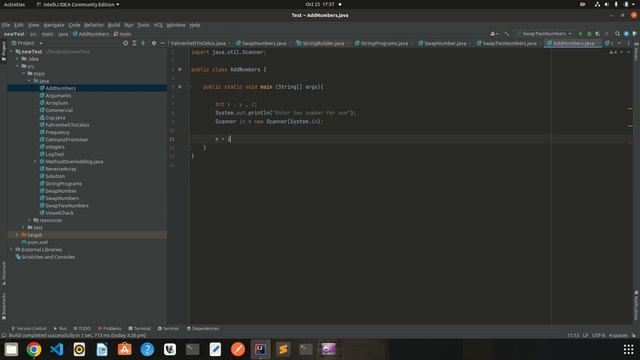
Task: Select VowelCheck class in tree
Action: point(60,213)
